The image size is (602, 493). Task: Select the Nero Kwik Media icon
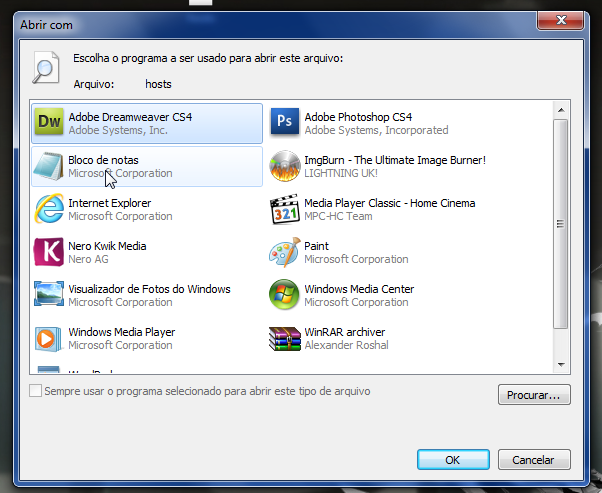pyautogui.click(x=49, y=252)
